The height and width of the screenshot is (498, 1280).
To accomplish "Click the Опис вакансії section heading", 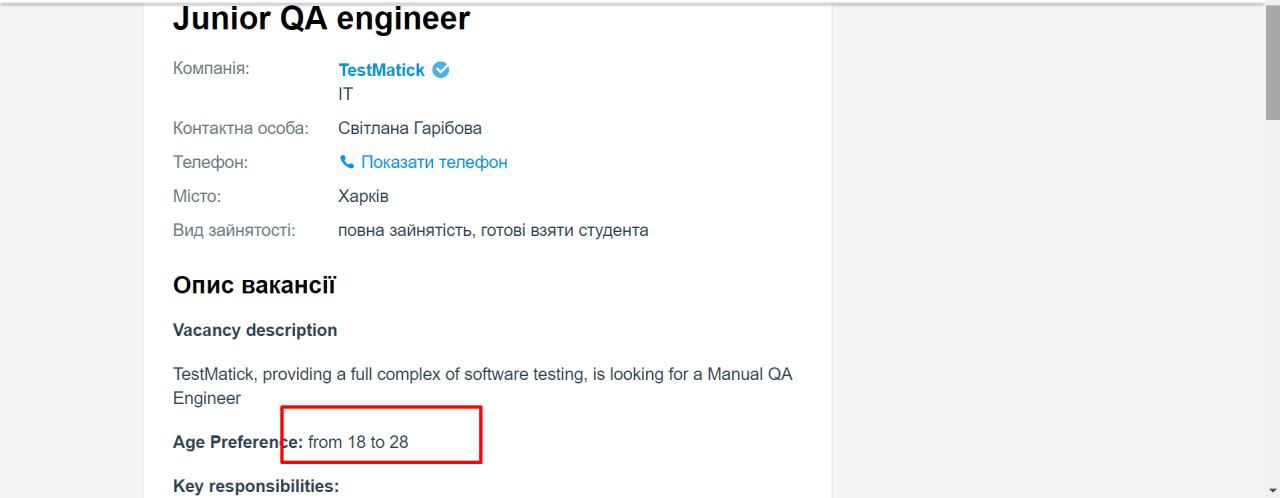I will click(254, 286).
